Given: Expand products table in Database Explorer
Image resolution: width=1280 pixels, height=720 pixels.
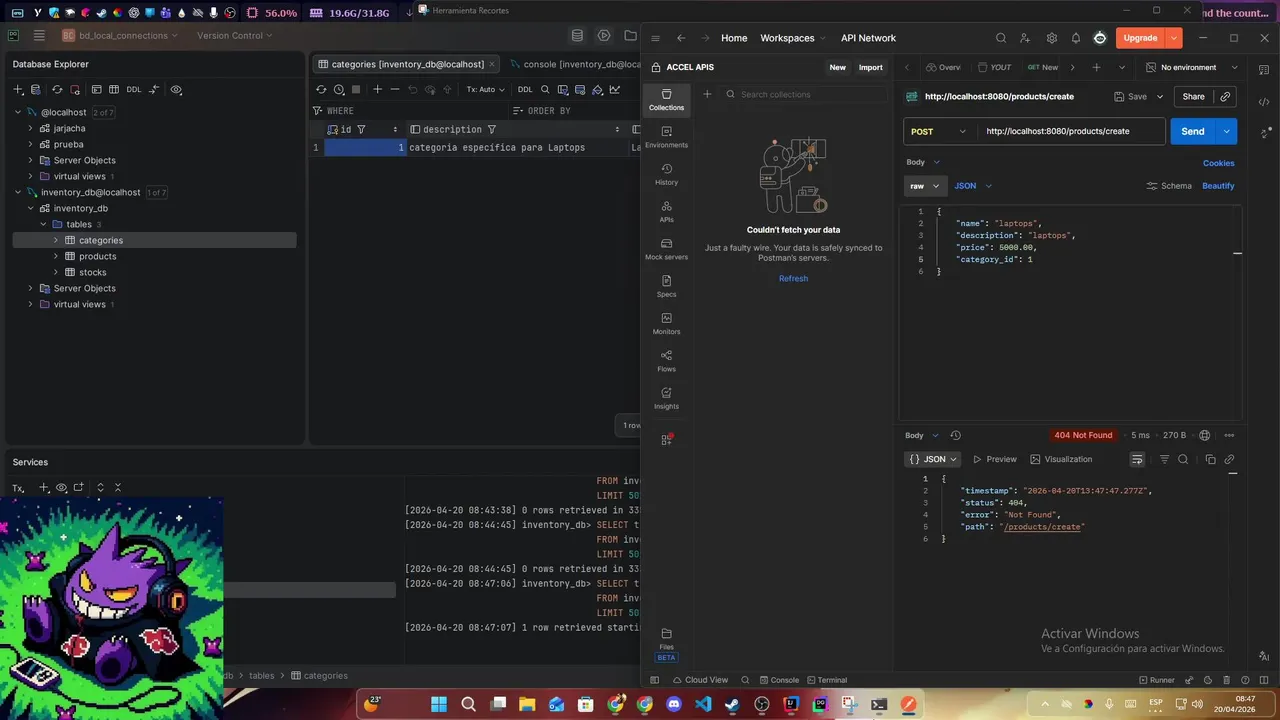Looking at the screenshot, I should tap(56, 256).
